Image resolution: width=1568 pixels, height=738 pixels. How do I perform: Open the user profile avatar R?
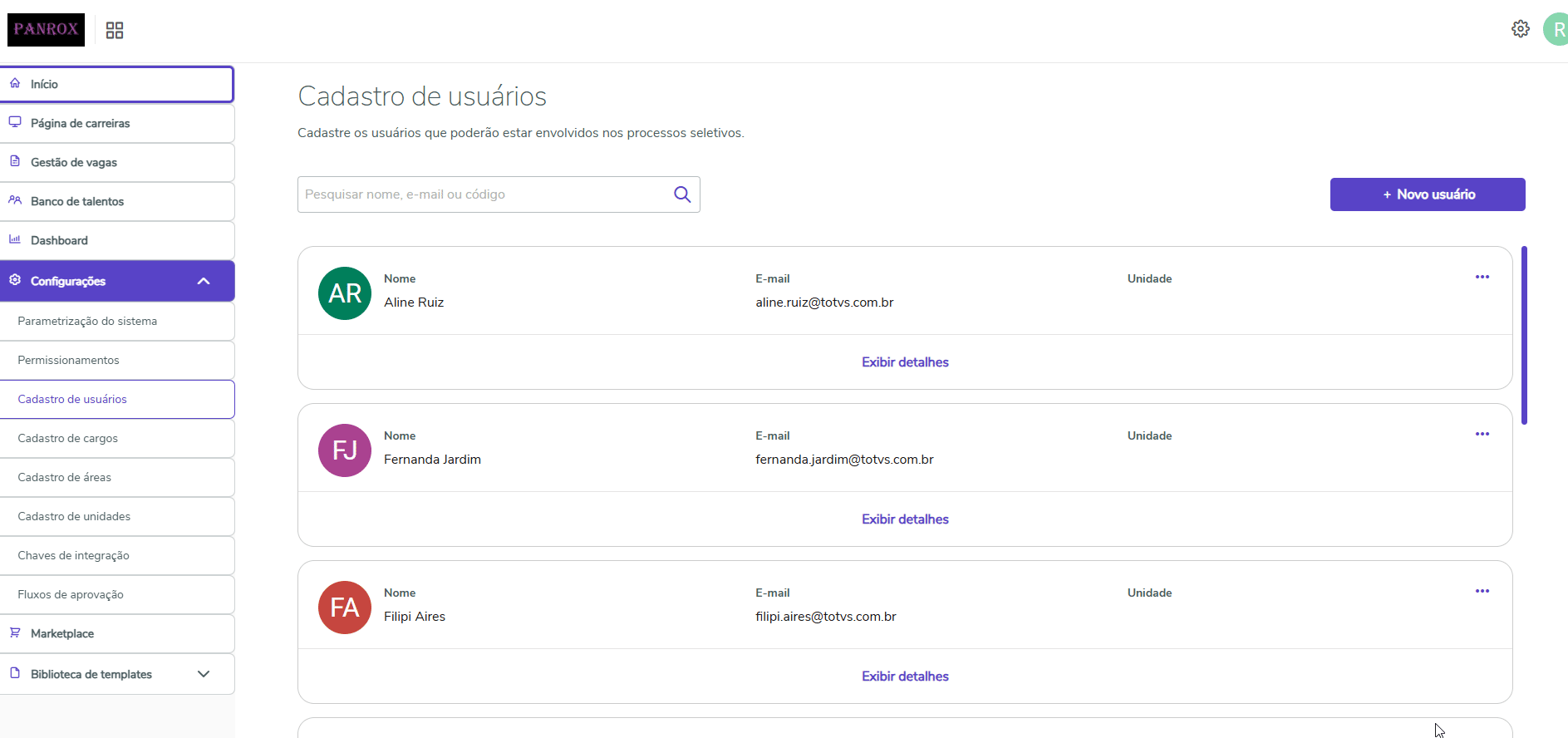[x=1556, y=30]
